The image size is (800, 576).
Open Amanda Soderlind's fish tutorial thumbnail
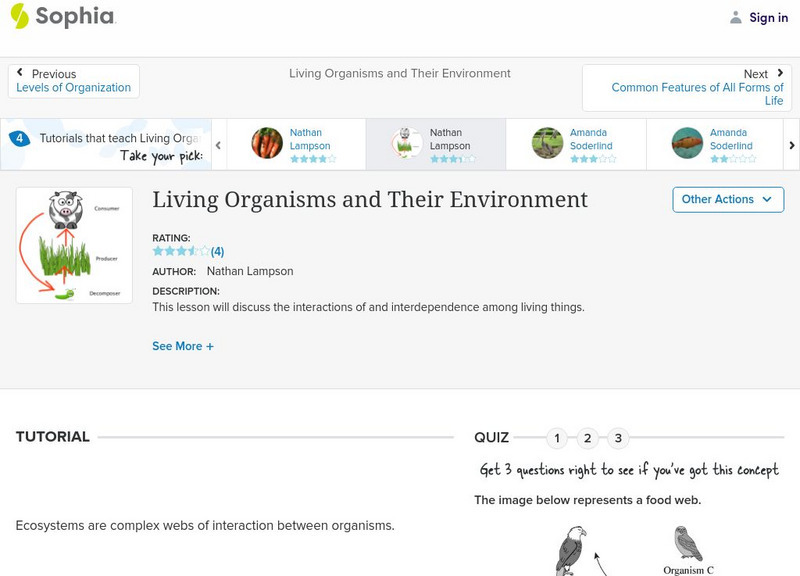pos(687,143)
